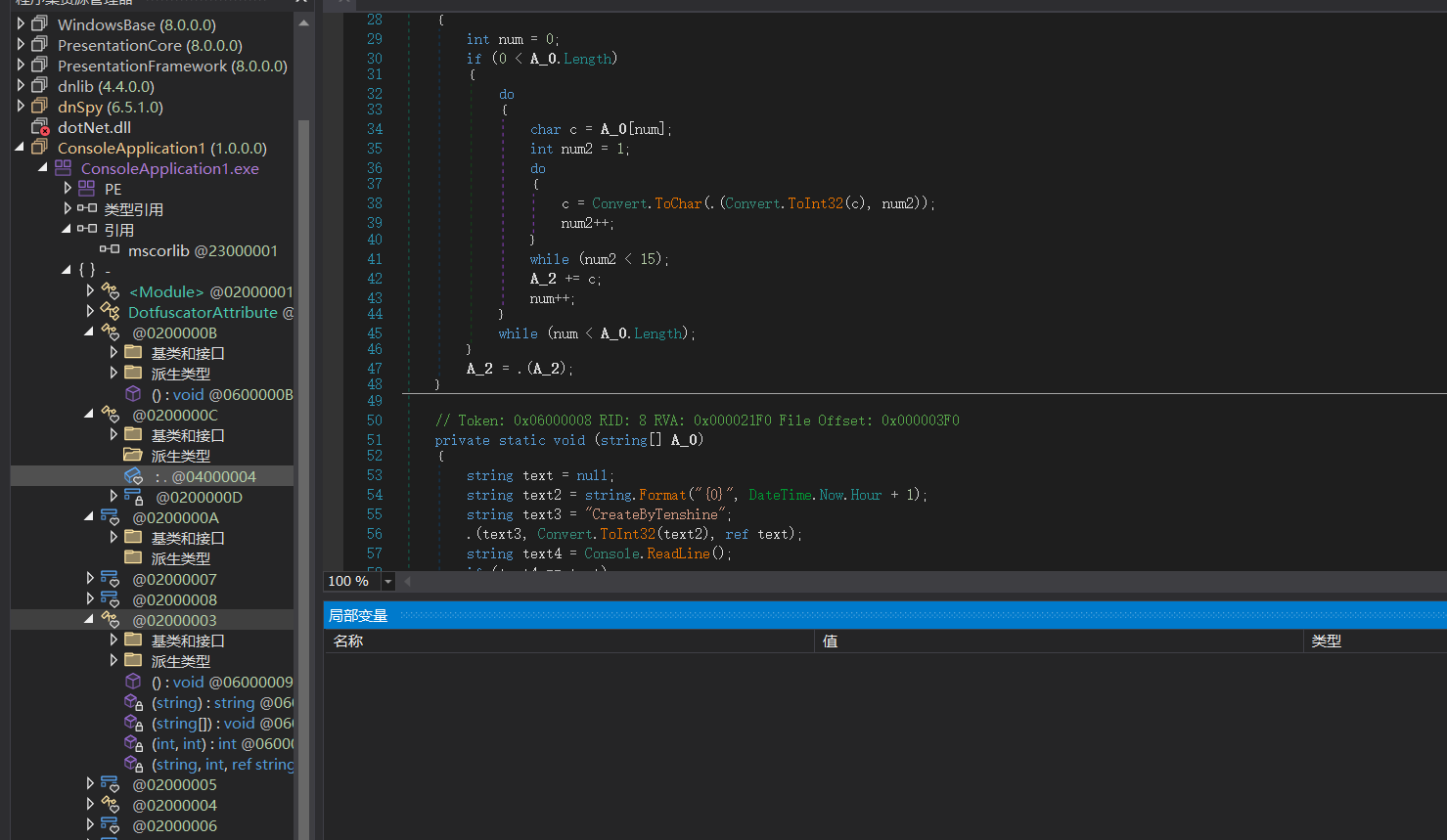Click line number 45 in the gutter

tap(375, 333)
